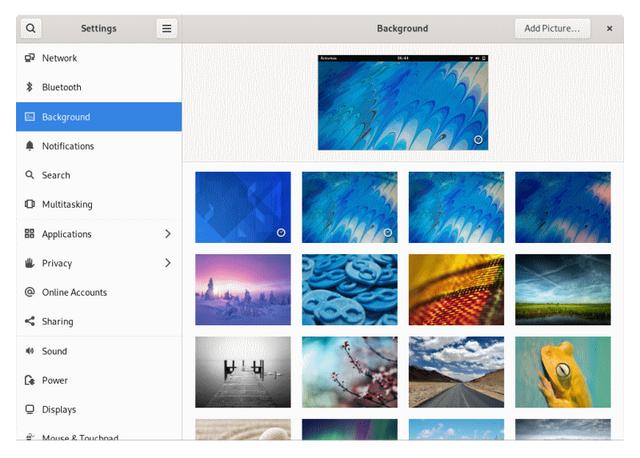Choose the desert road wallpaper

coord(456,372)
